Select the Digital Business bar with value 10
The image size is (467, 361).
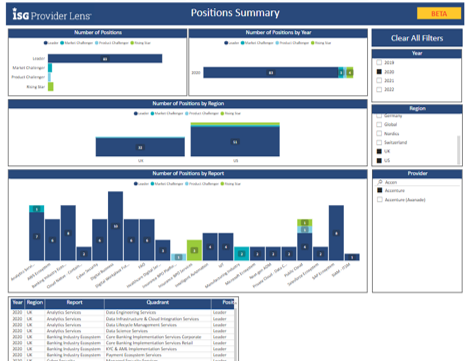pos(115,226)
